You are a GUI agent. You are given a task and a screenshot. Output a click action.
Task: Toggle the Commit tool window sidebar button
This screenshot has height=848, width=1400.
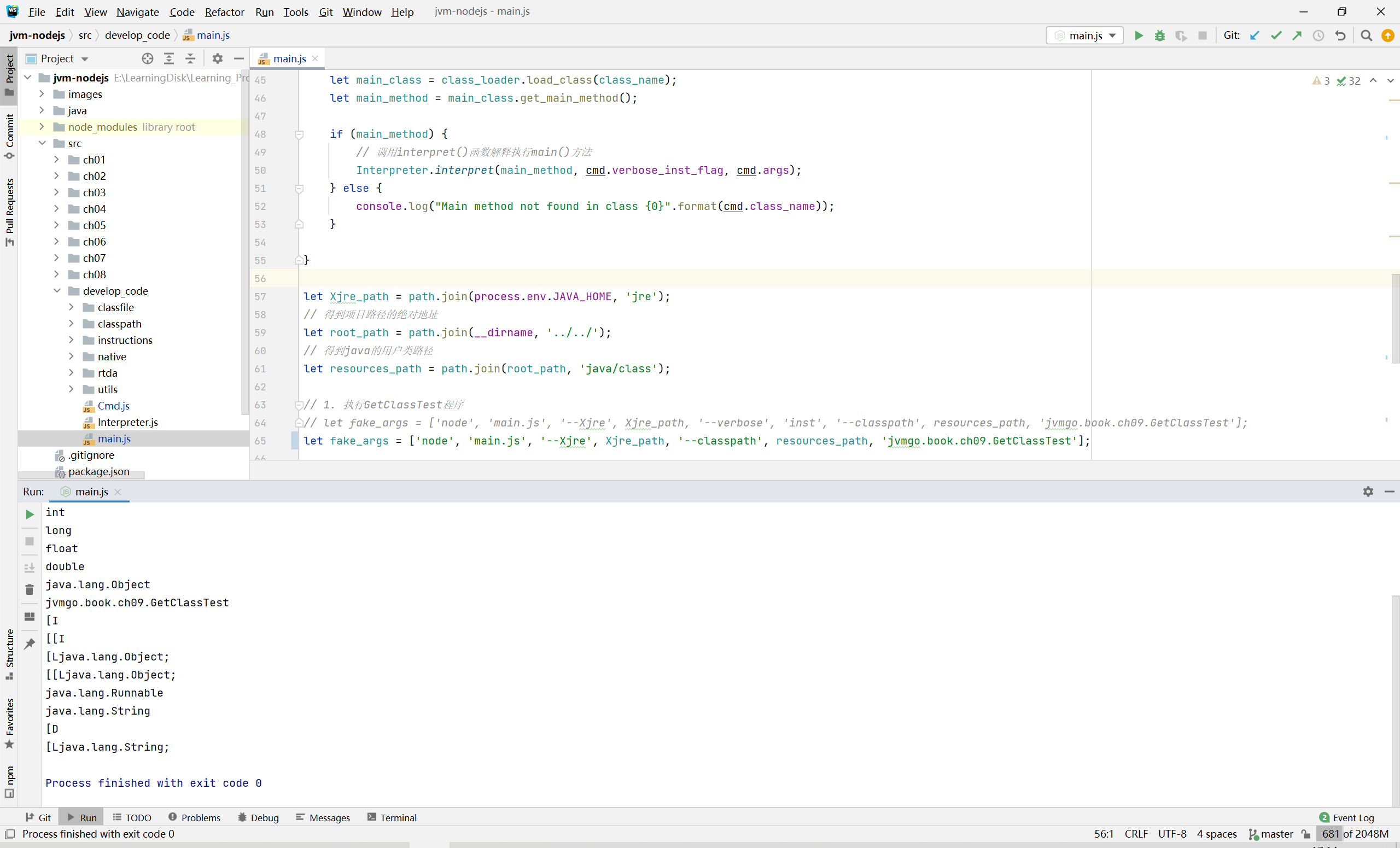click(x=9, y=135)
